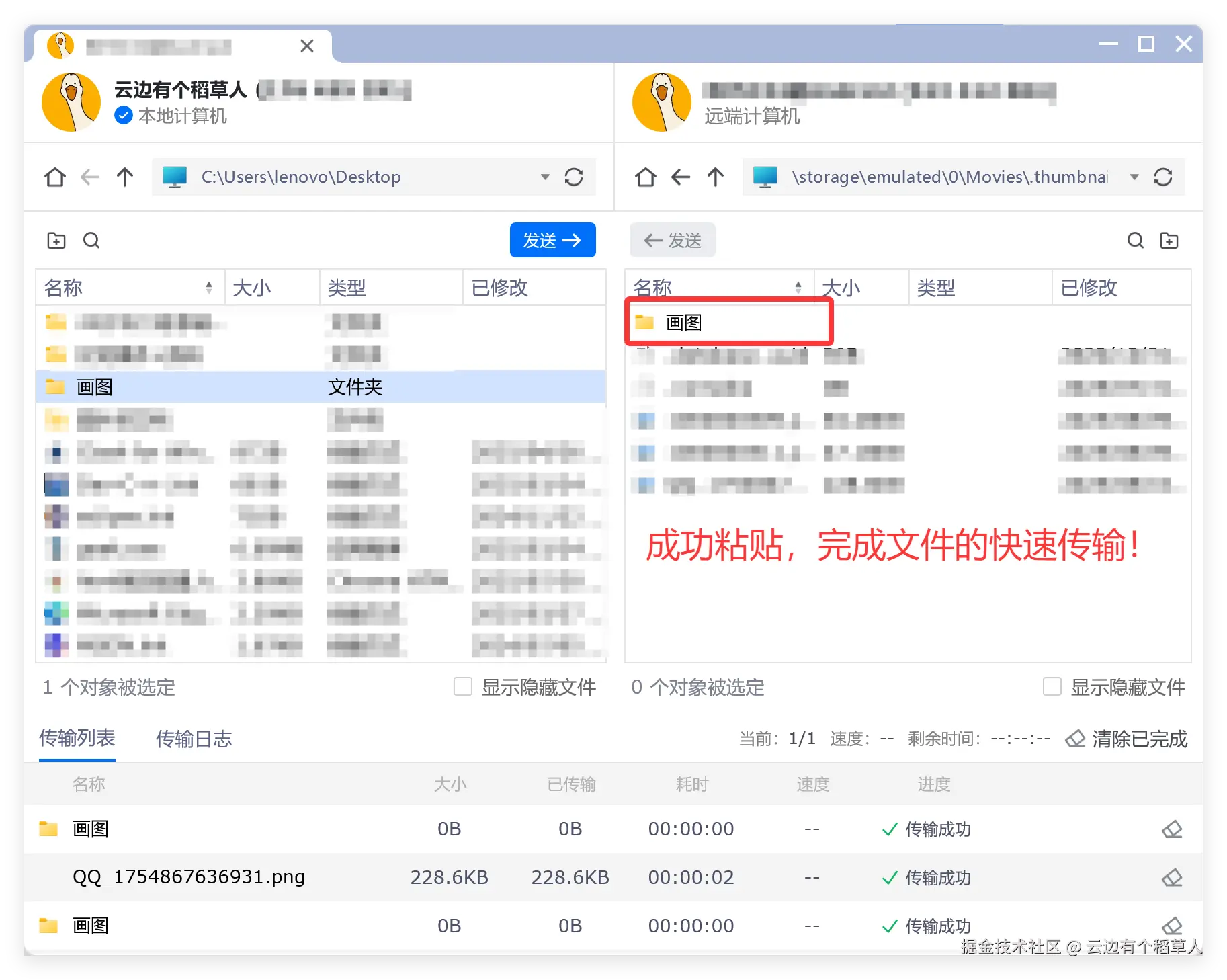This screenshot has height=980, width=1227.
Task: Select the 画图 folder in remote list
Action: click(x=730, y=323)
